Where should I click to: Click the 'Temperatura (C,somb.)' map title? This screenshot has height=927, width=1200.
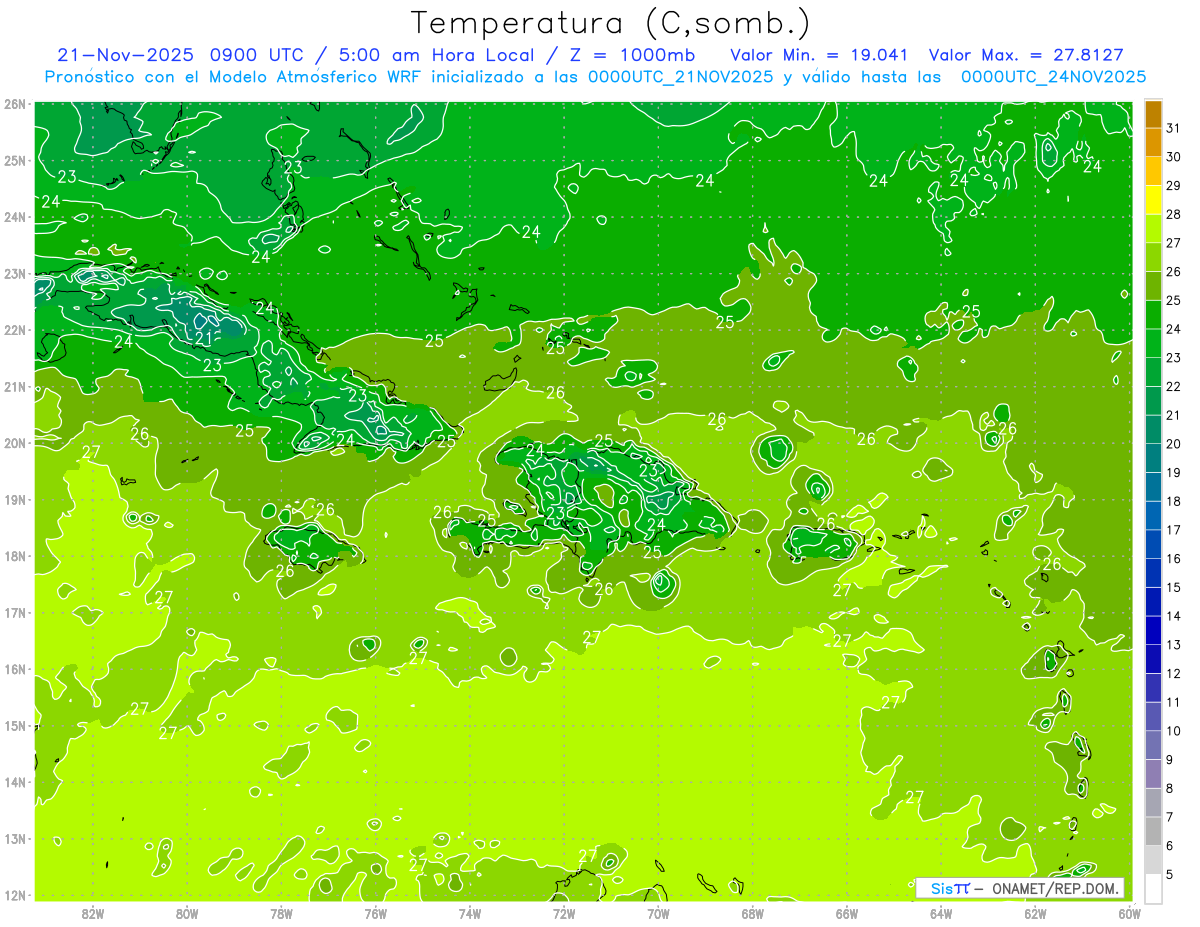click(x=610, y=23)
